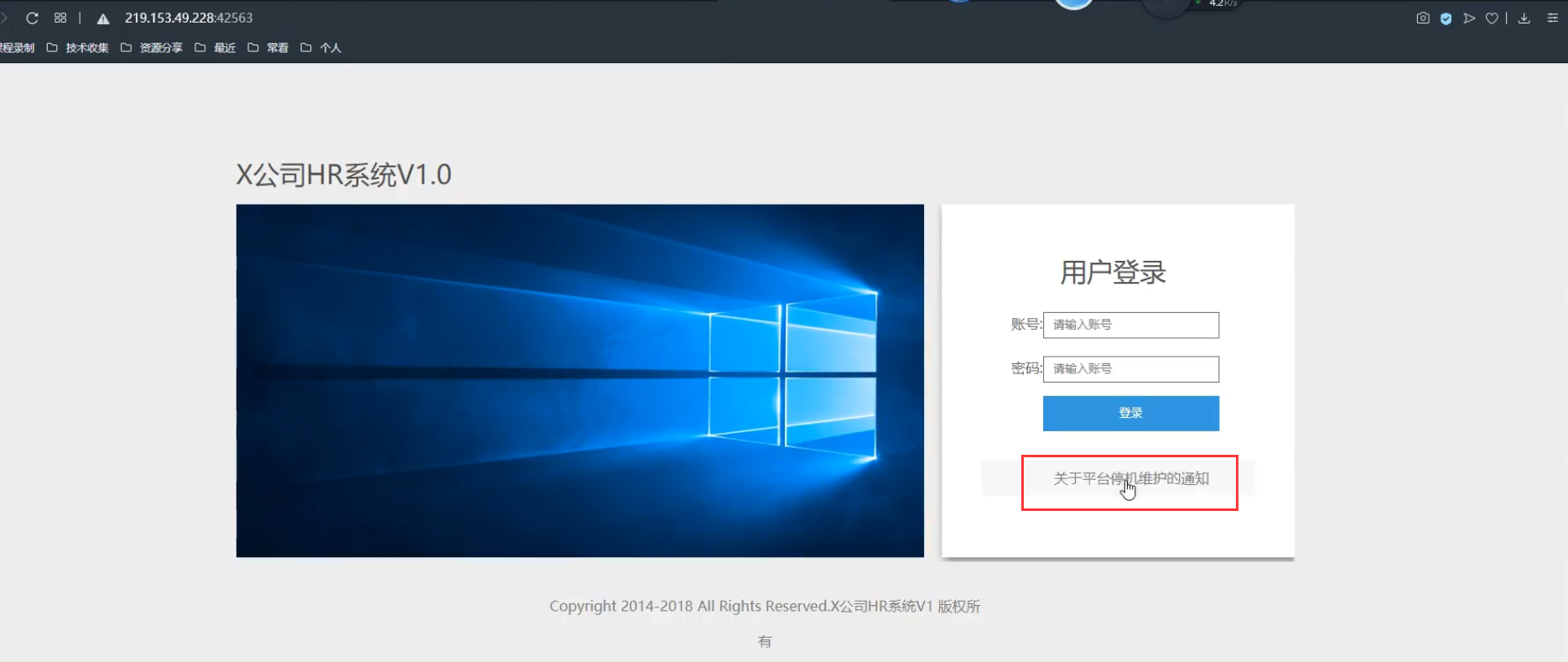Open the downloads icon in toolbar
The image size is (1568, 662).
click(x=1524, y=18)
